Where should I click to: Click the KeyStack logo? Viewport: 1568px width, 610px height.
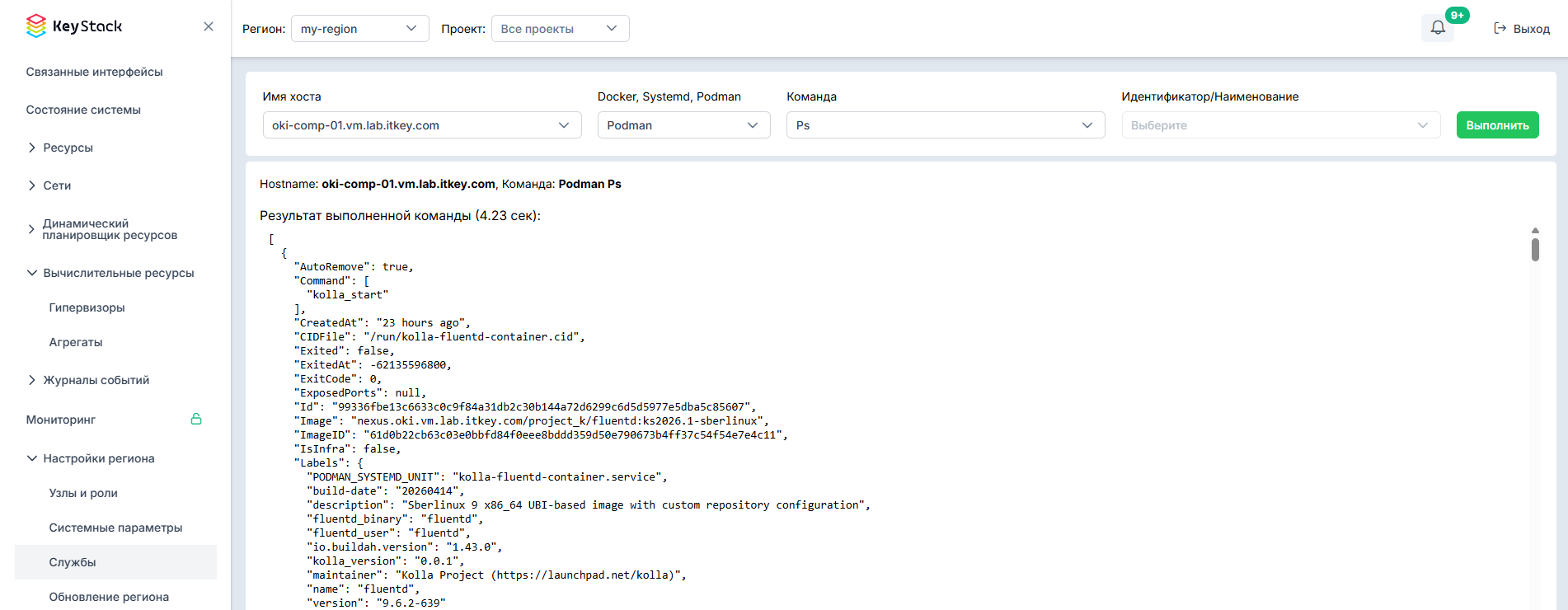[x=74, y=26]
